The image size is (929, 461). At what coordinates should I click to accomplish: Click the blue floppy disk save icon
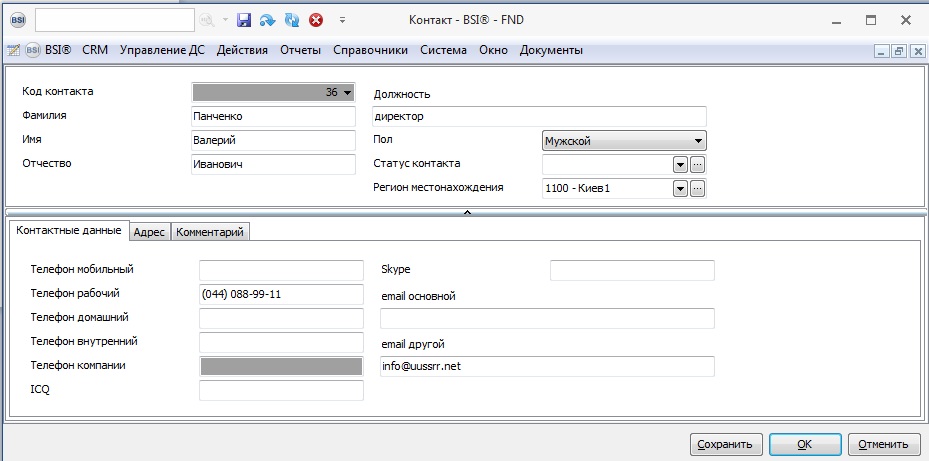[243, 19]
